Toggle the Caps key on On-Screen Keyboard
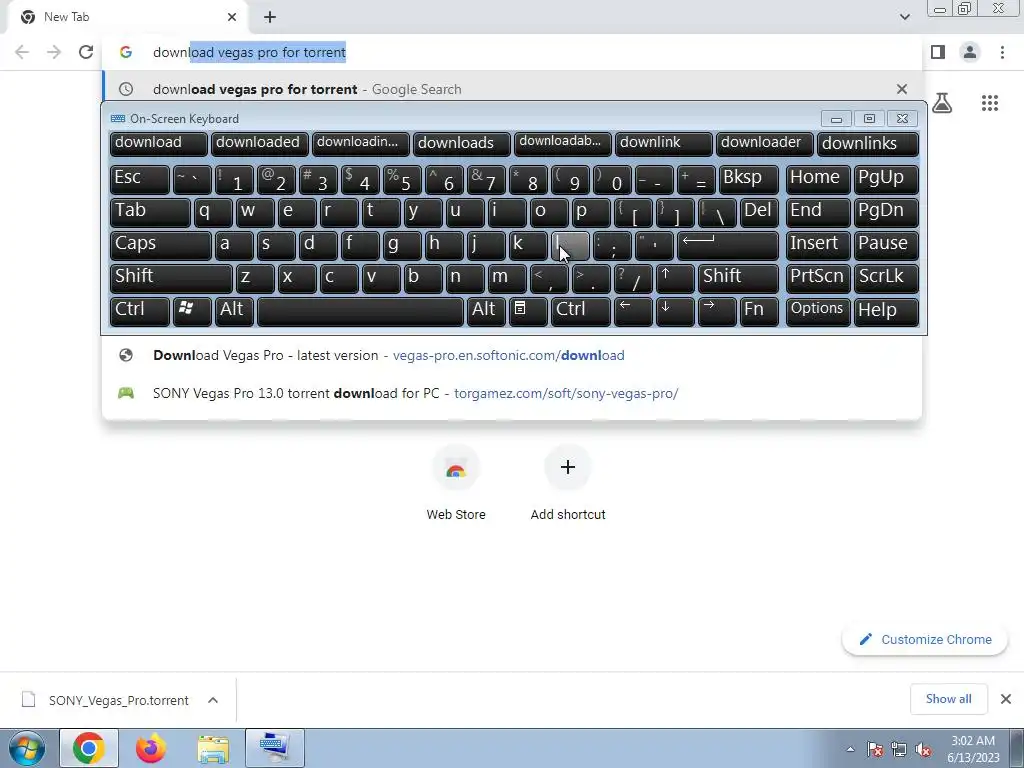1024x768 pixels. point(161,245)
